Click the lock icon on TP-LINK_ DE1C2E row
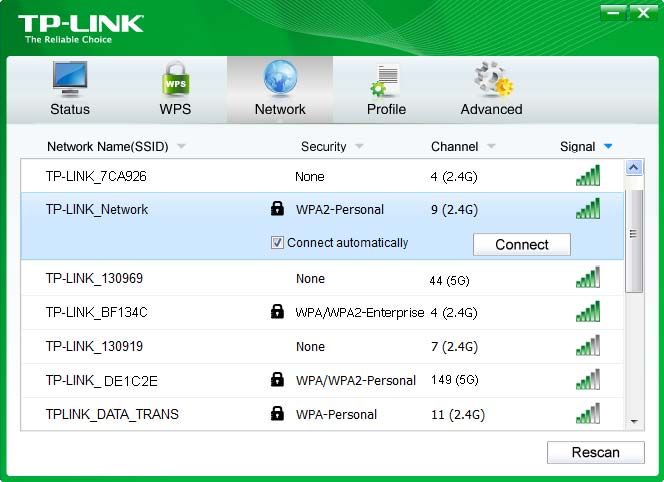The height and width of the screenshot is (482, 664). pos(277,379)
